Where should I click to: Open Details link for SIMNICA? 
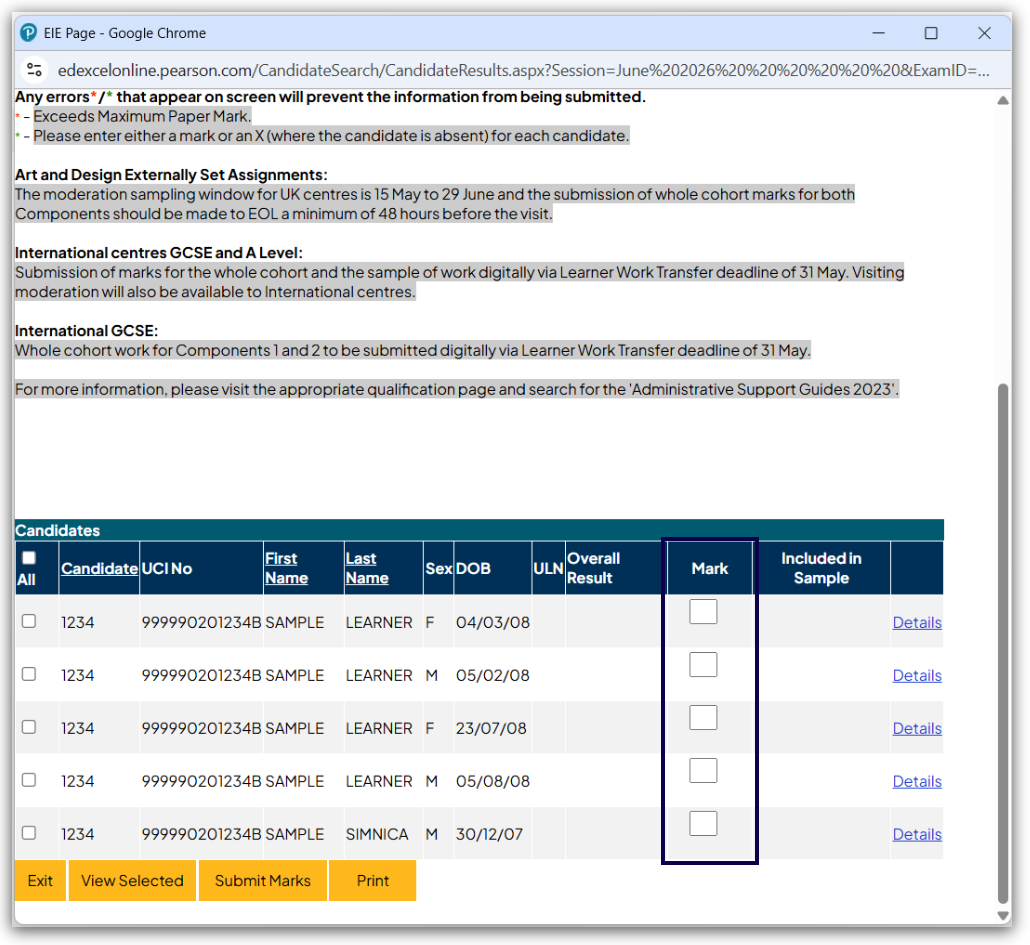[916, 834]
